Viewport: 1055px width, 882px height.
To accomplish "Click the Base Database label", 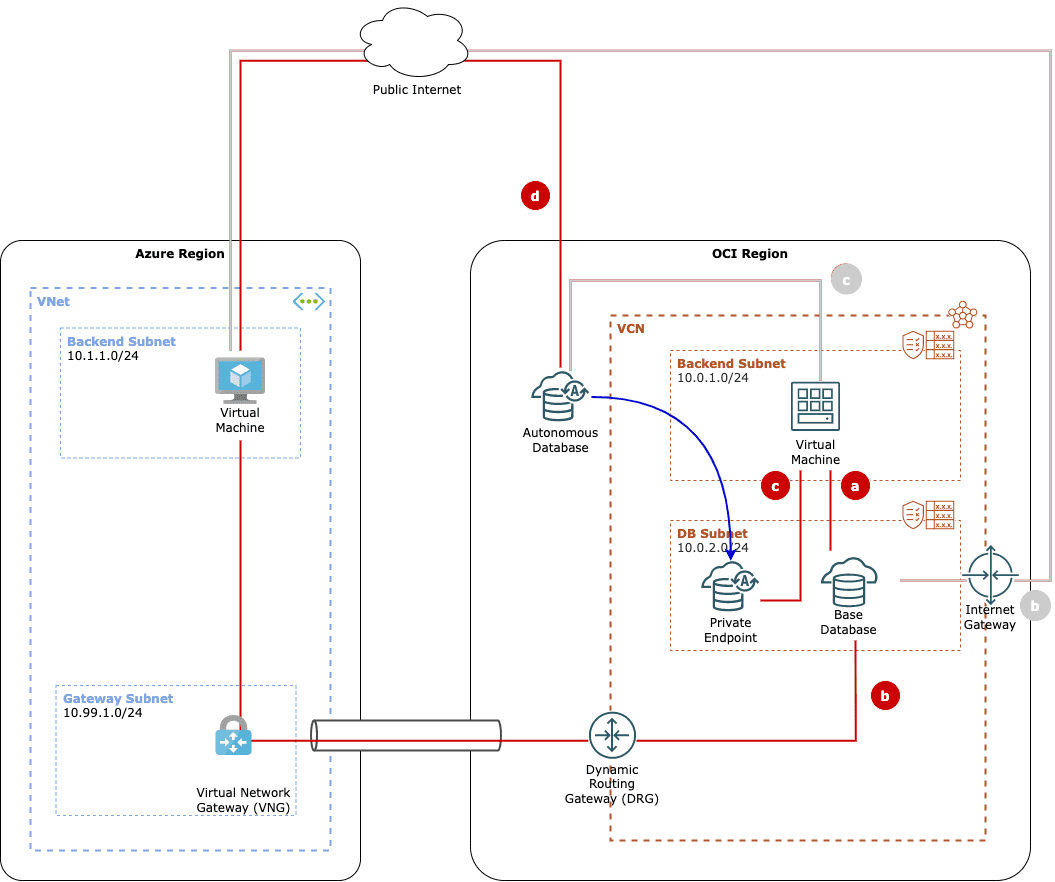I will point(848,622).
